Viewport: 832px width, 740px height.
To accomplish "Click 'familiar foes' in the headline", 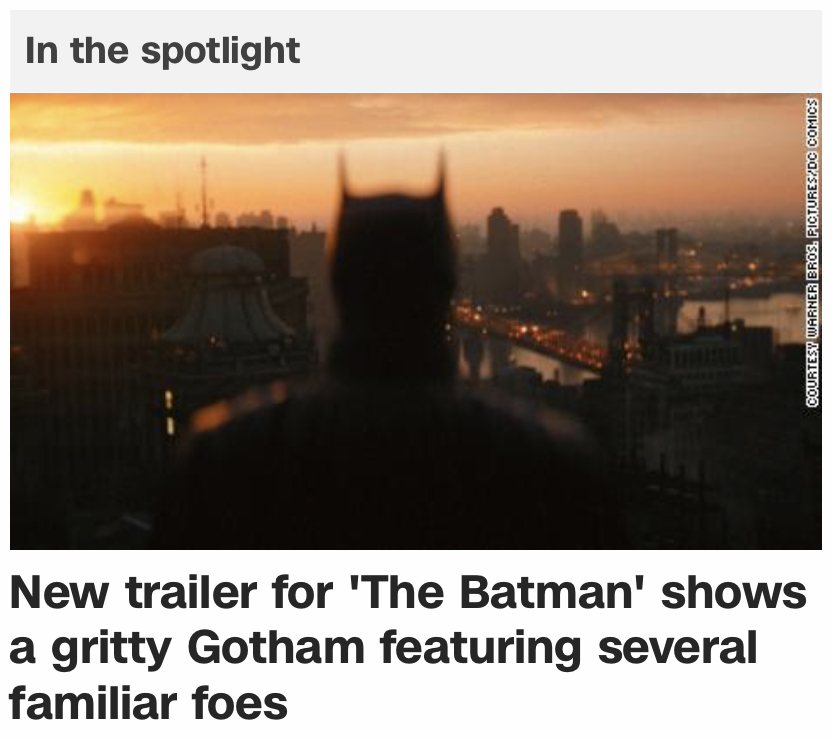I will 148,702.
